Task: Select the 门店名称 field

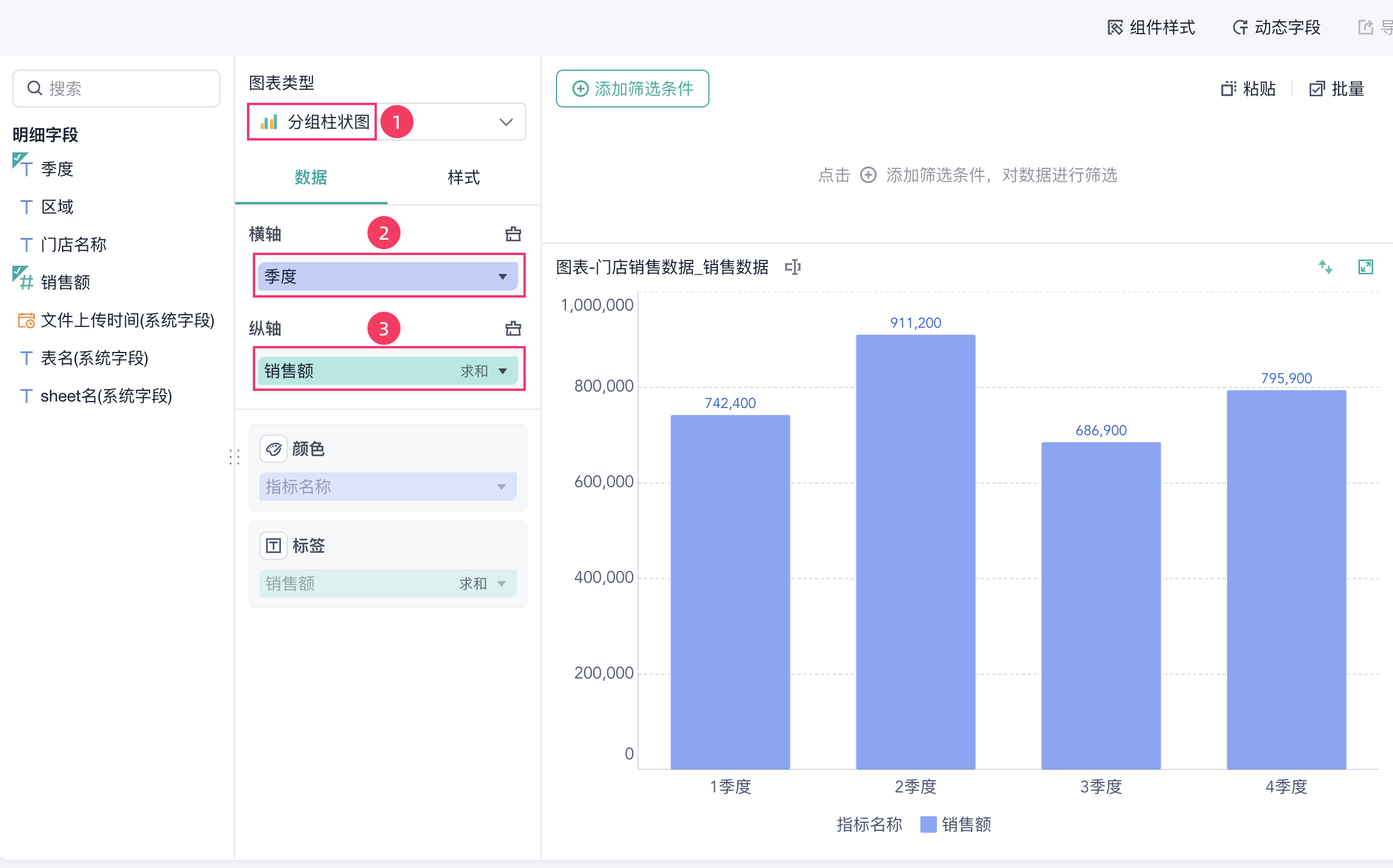Action: (73, 244)
